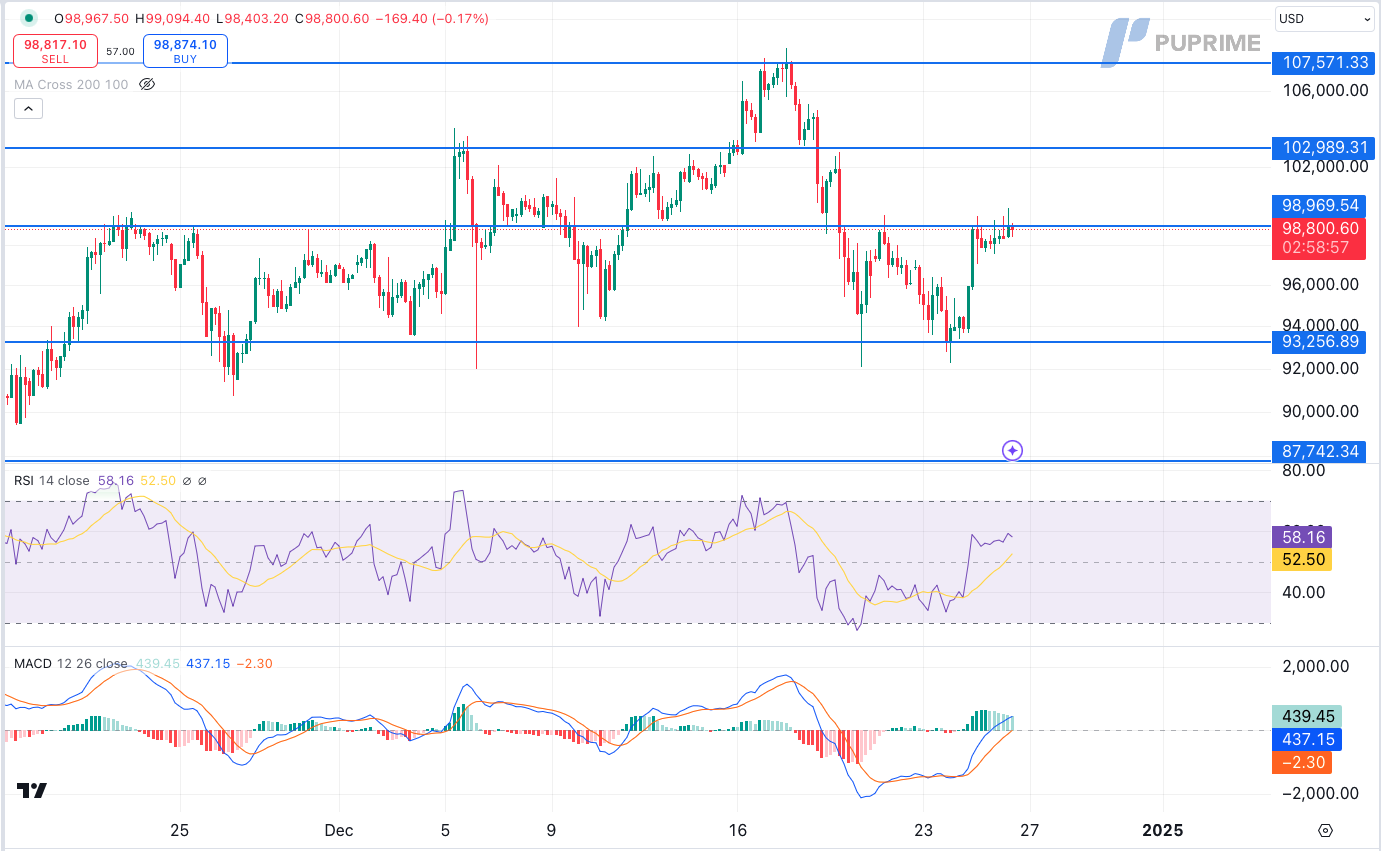This screenshot has height=851, width=1381.
Task: Unhide the MA Cross indicator via eye icon
Action: pos(147,84)
